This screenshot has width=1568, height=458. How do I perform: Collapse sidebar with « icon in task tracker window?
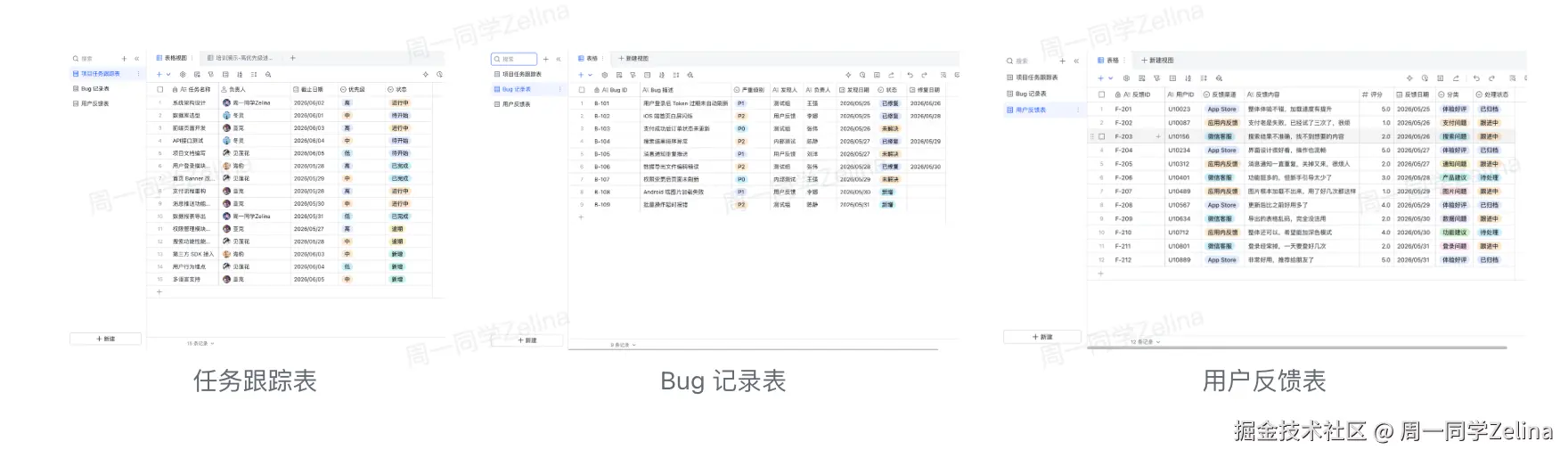tap(136, 59)
